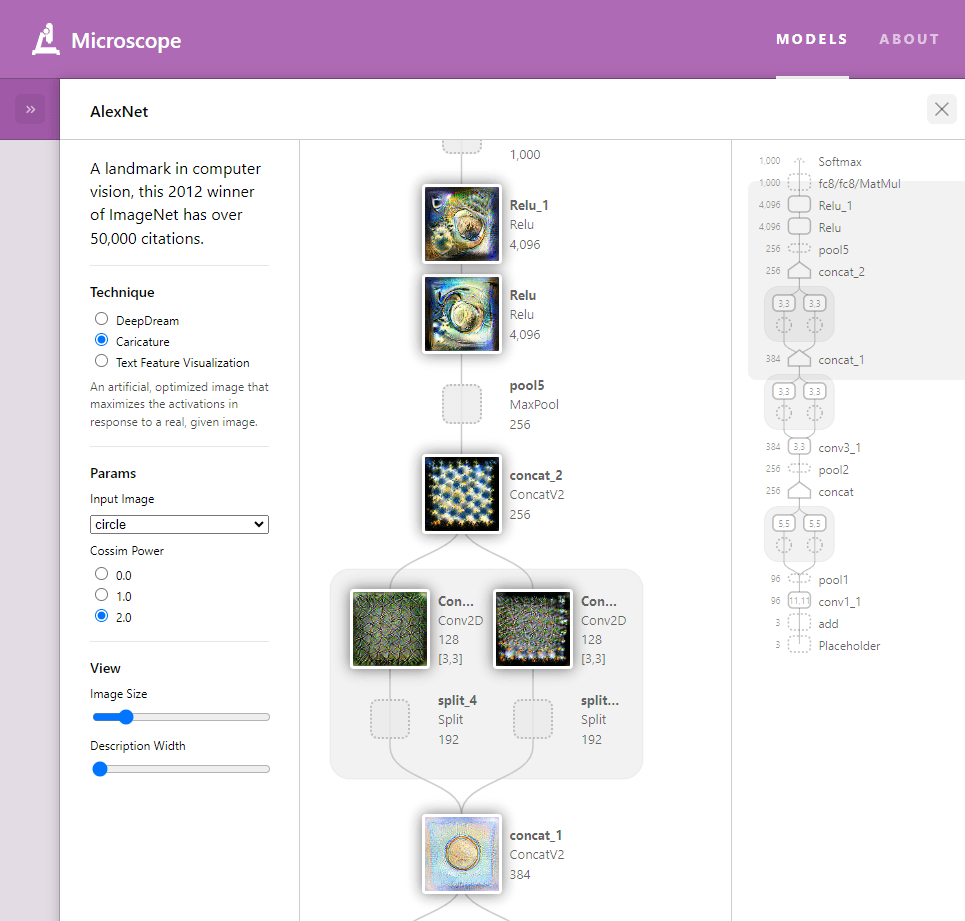
Task: Select the 256 concat node icon above the 5,5 pair
Action: click(799, 492)
